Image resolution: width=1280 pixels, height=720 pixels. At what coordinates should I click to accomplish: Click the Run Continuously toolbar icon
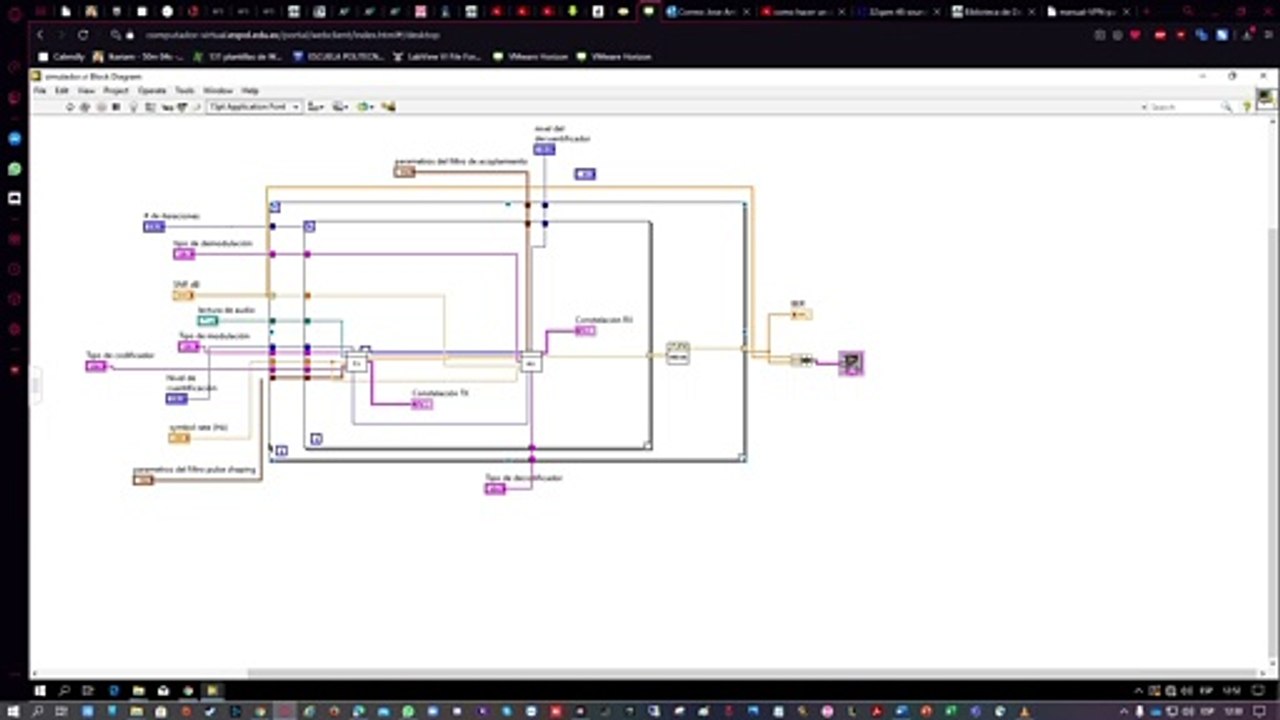pos(85,107)
